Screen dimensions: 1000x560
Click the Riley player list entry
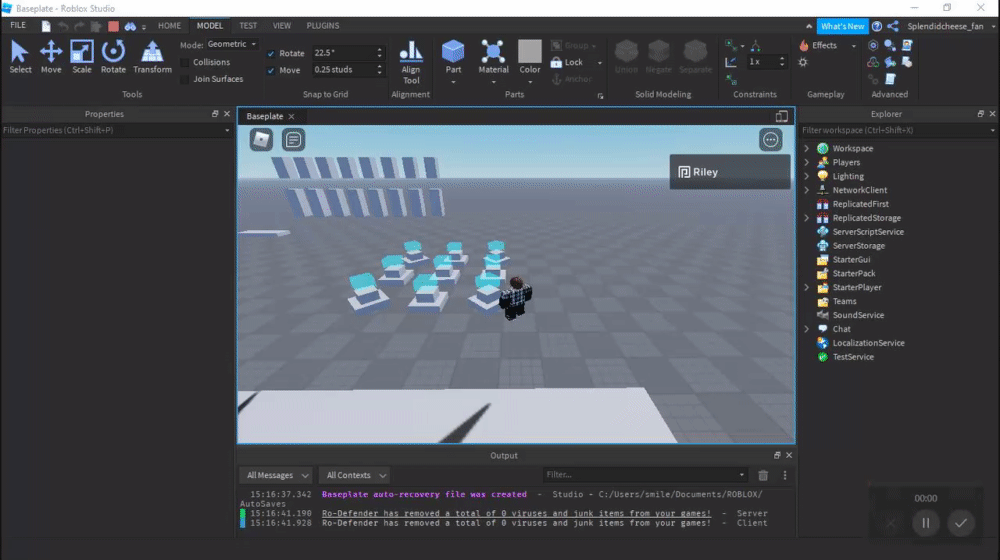point(730,172)
